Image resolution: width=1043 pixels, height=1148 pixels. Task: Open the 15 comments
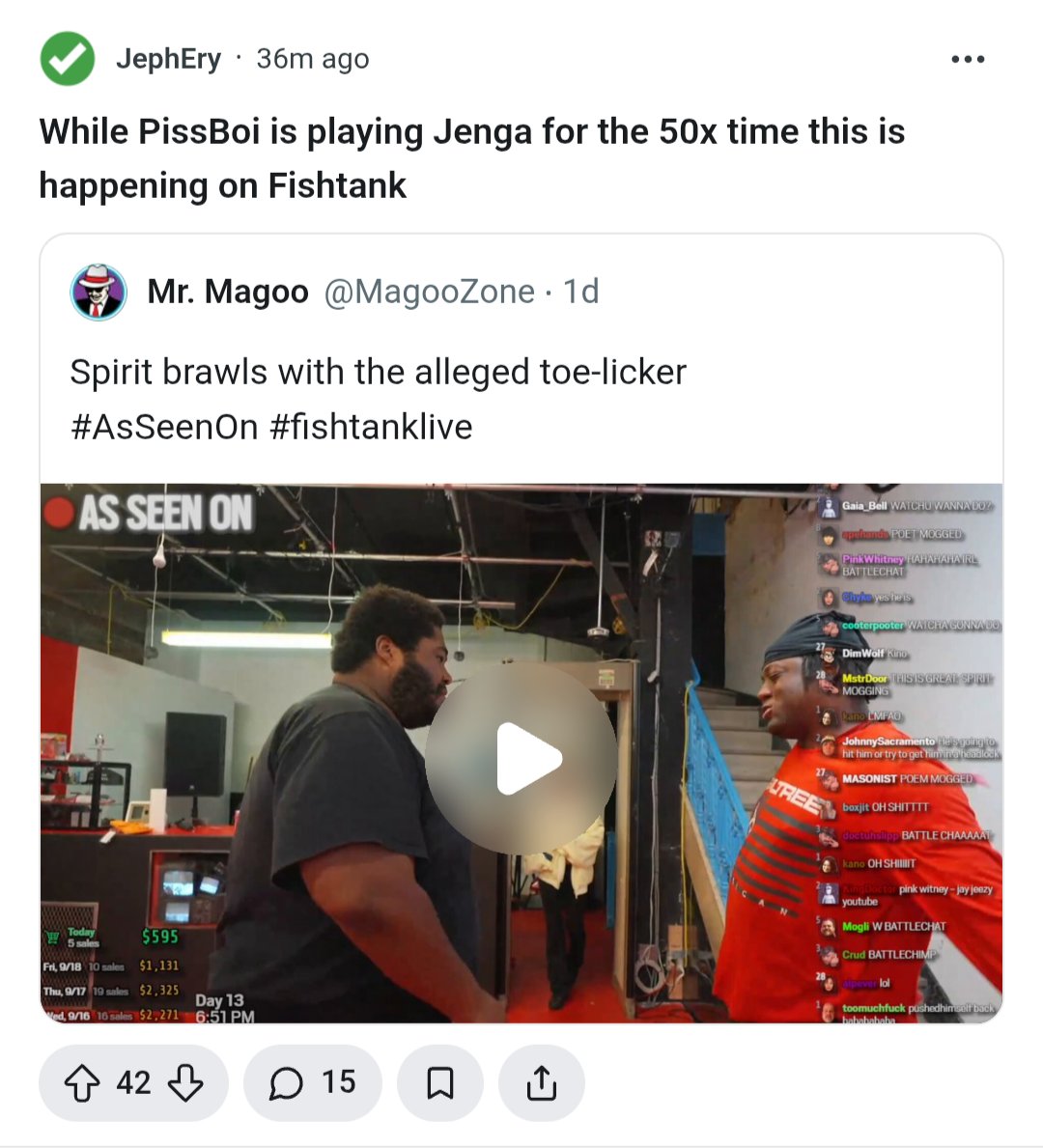(313, 1083)
